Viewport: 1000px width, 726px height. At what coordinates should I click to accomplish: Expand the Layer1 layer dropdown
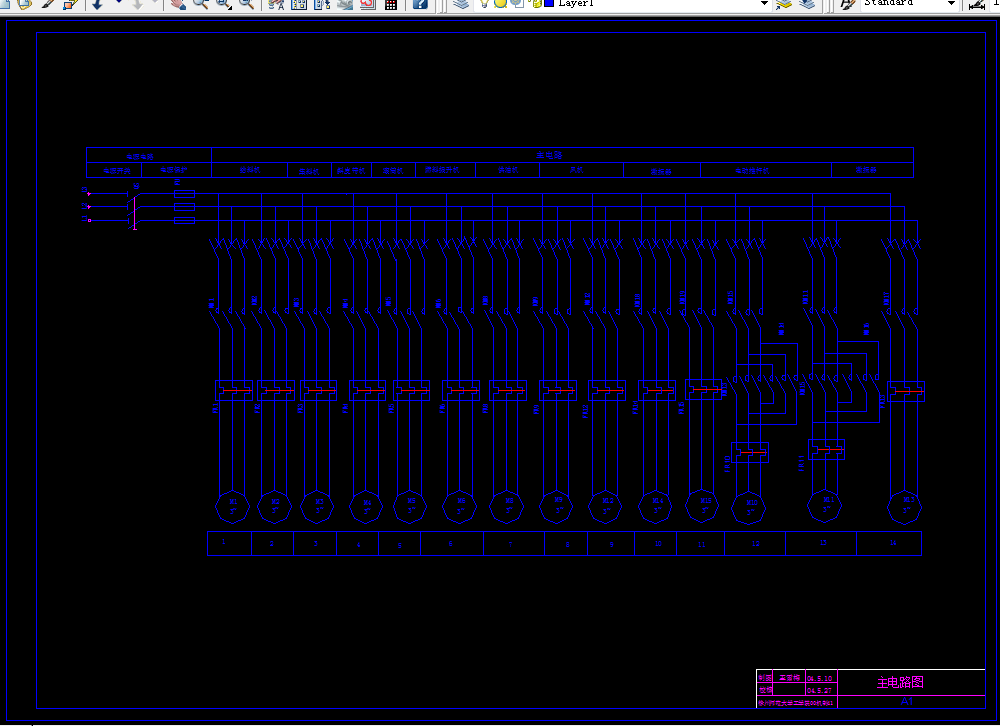(x=764, y=4)
